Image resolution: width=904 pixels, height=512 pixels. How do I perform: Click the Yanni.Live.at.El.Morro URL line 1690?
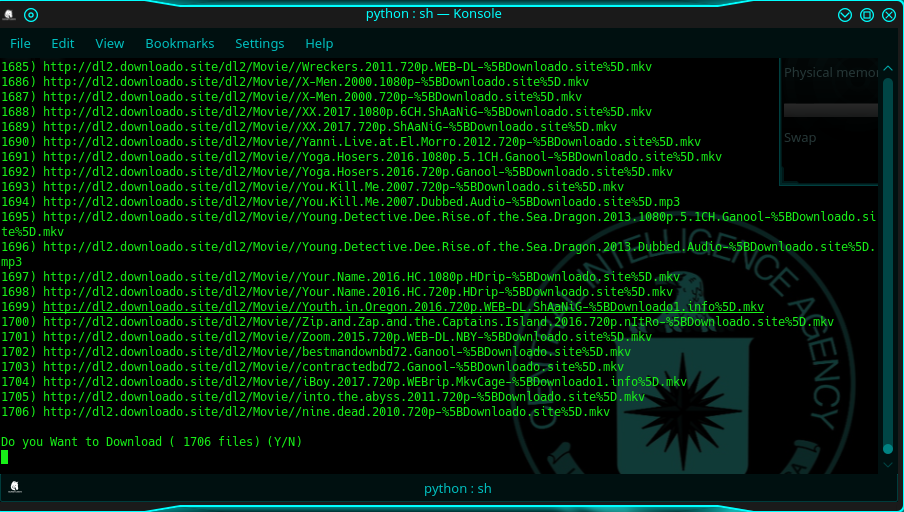tap(372, 142)
